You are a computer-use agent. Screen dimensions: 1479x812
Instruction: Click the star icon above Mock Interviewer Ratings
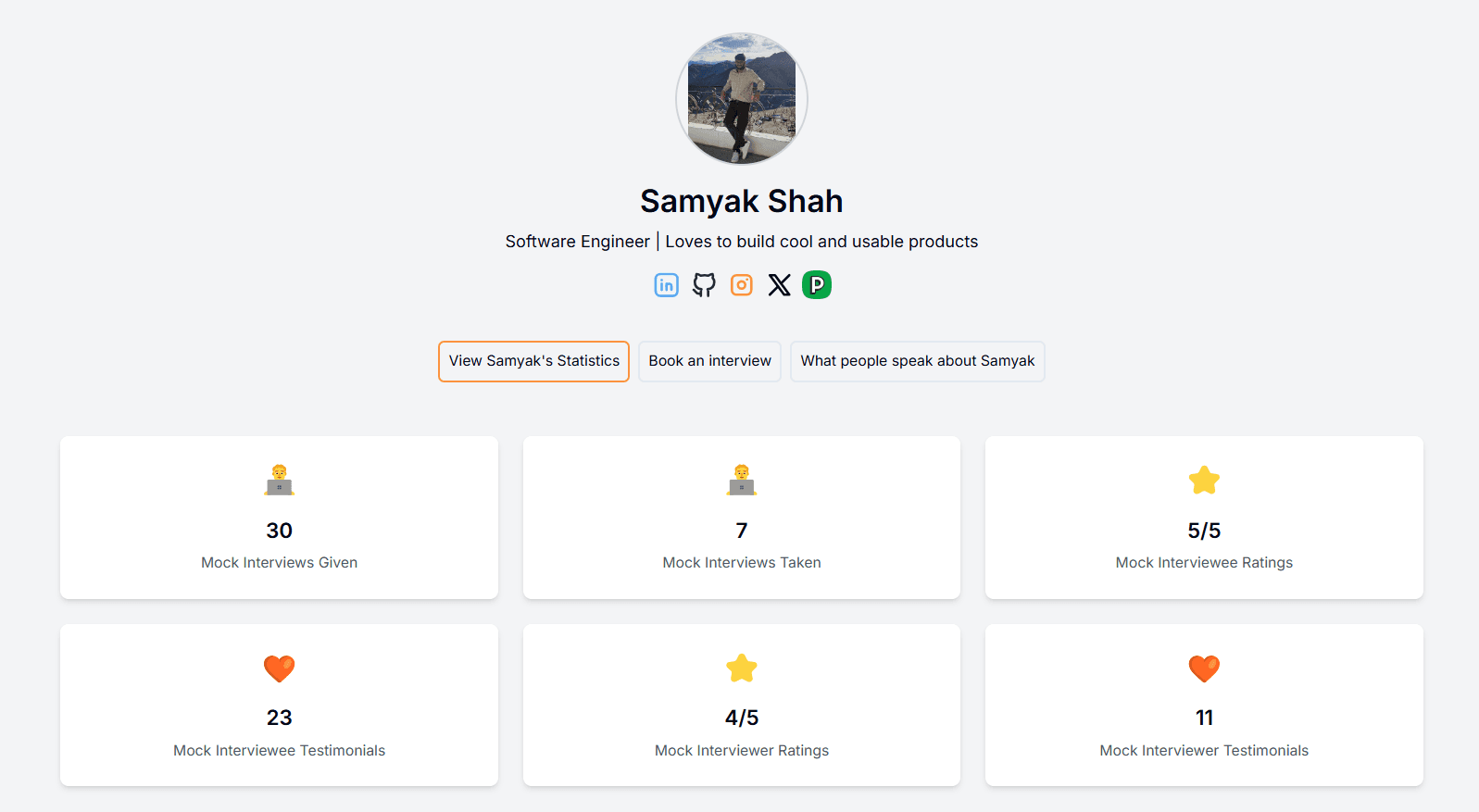click(741, 668)
